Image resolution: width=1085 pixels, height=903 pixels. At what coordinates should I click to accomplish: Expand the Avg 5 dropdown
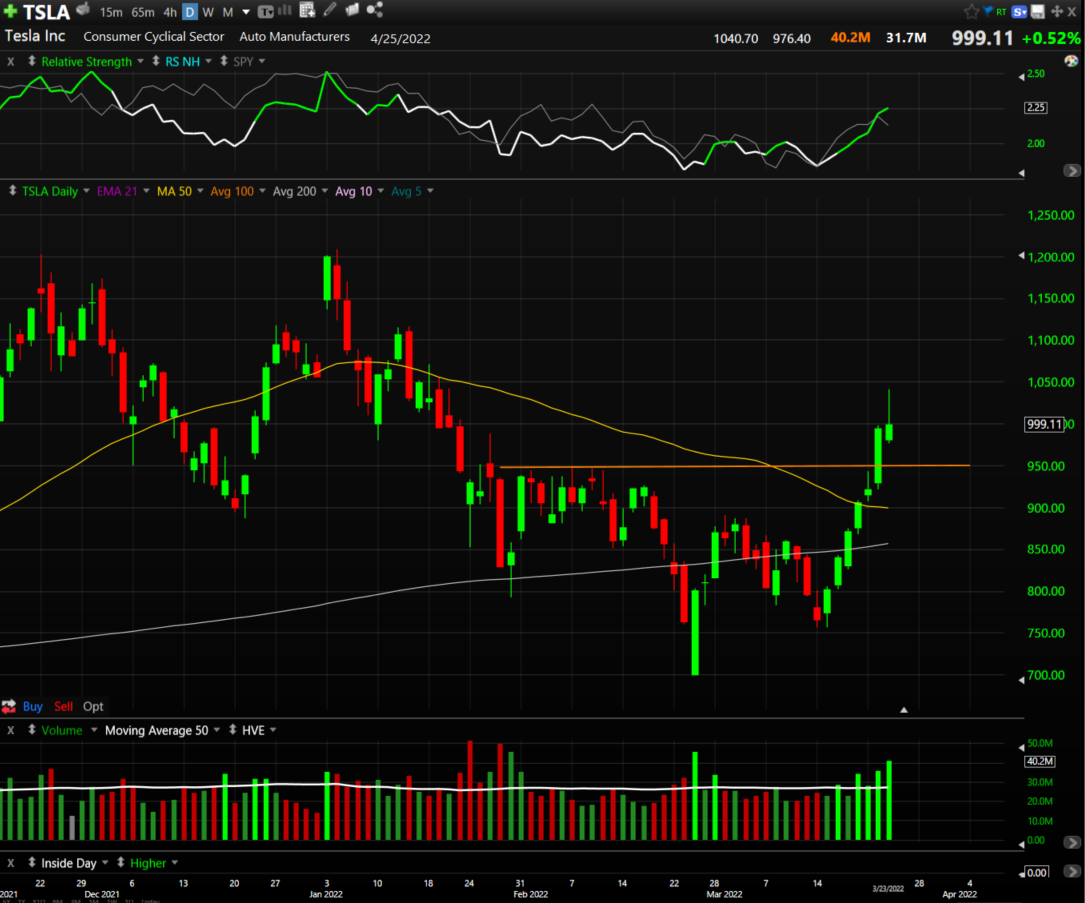tap(430, 190)
